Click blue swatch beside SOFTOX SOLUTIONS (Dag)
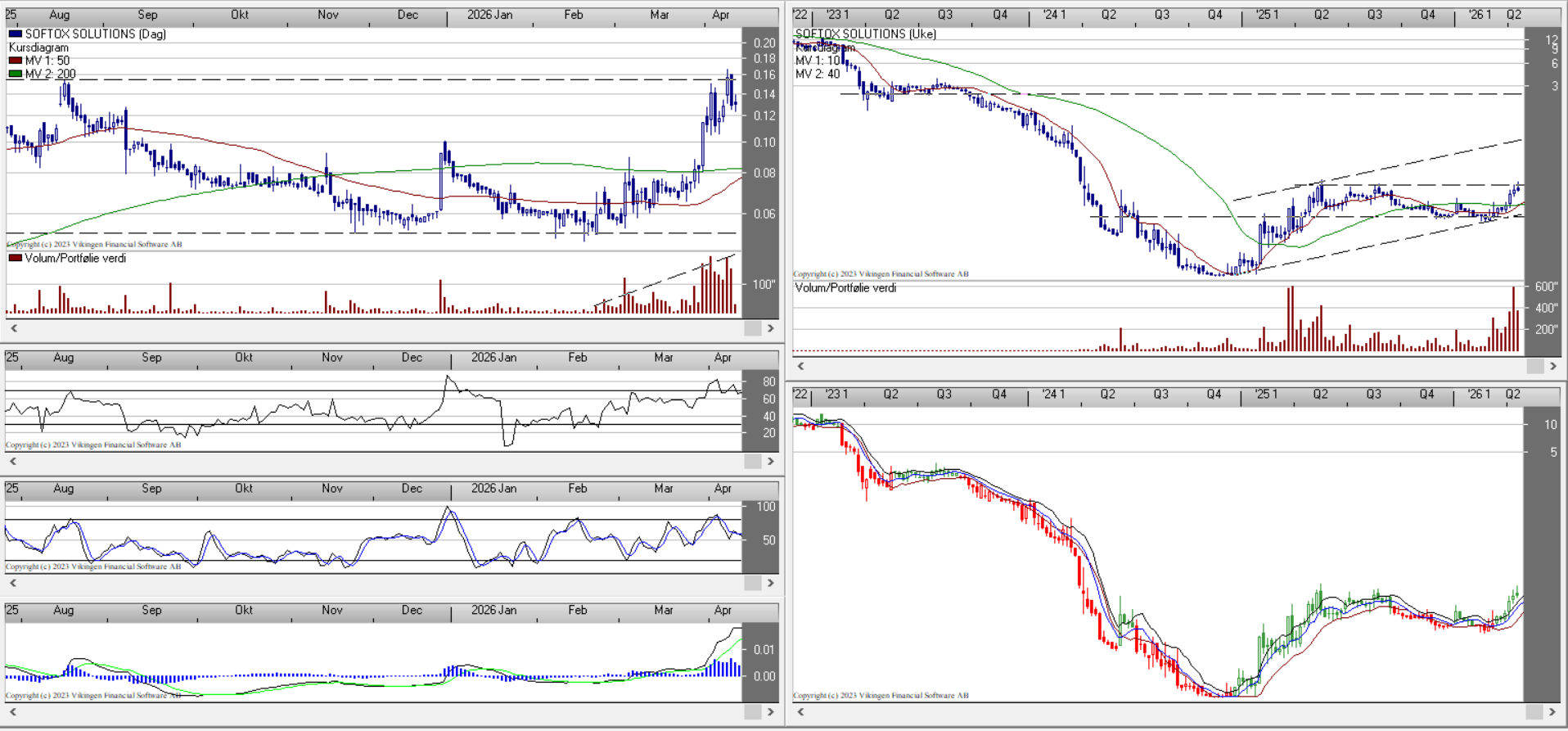The height and width of the screenshot is (731, 1568). [15, 34]
